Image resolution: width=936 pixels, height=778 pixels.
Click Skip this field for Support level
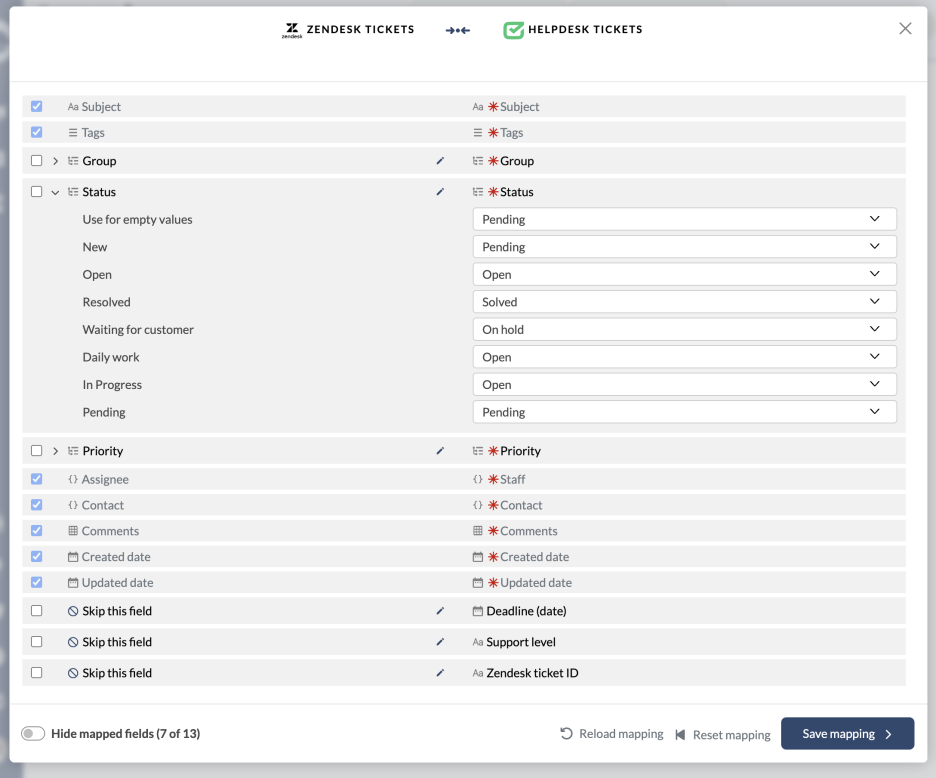pyautogui.click(x=117, y=642)
